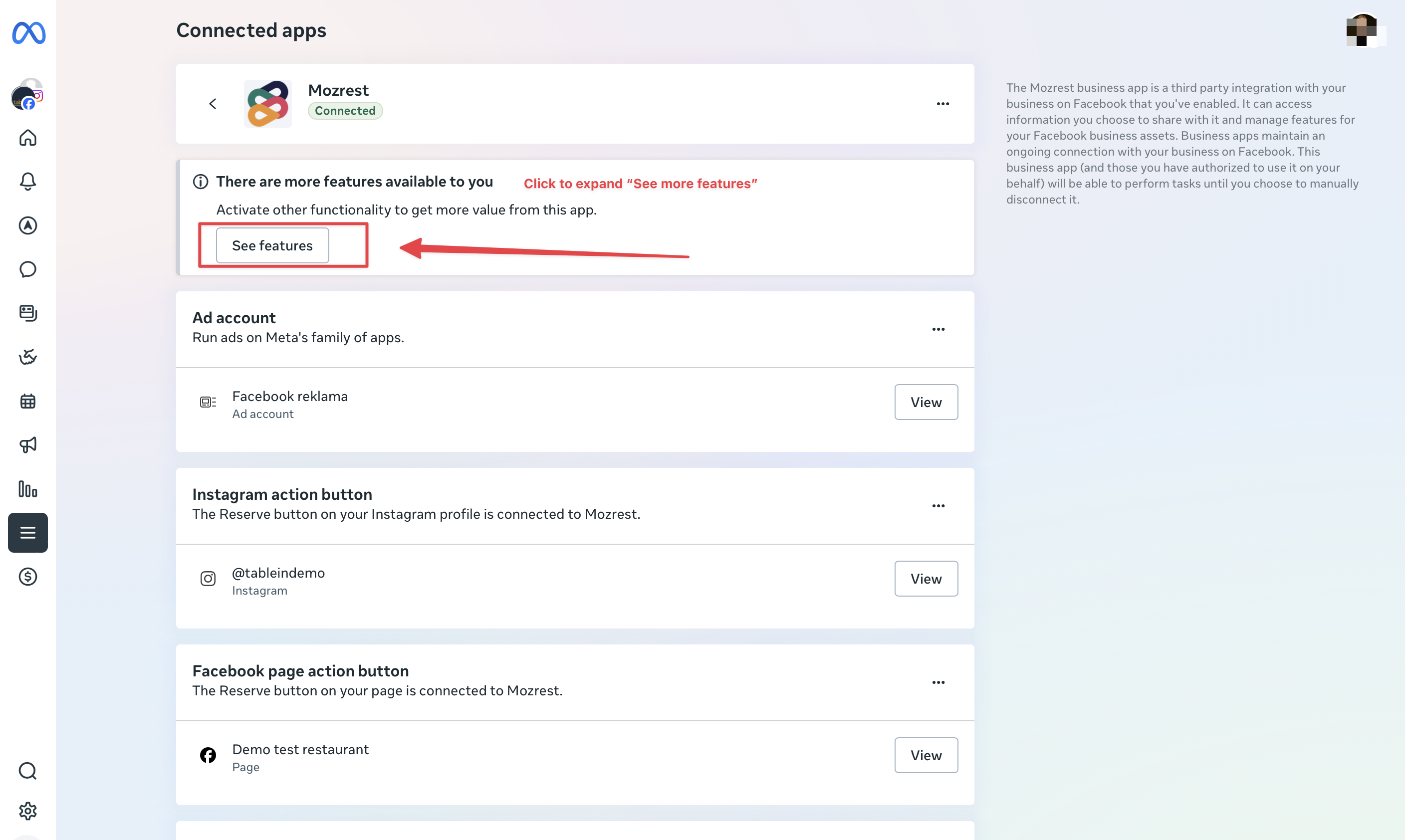This screenshot has height=840, width=1405.
Task: Open Content posts icon in sidebar
Action: click(28, 313)
